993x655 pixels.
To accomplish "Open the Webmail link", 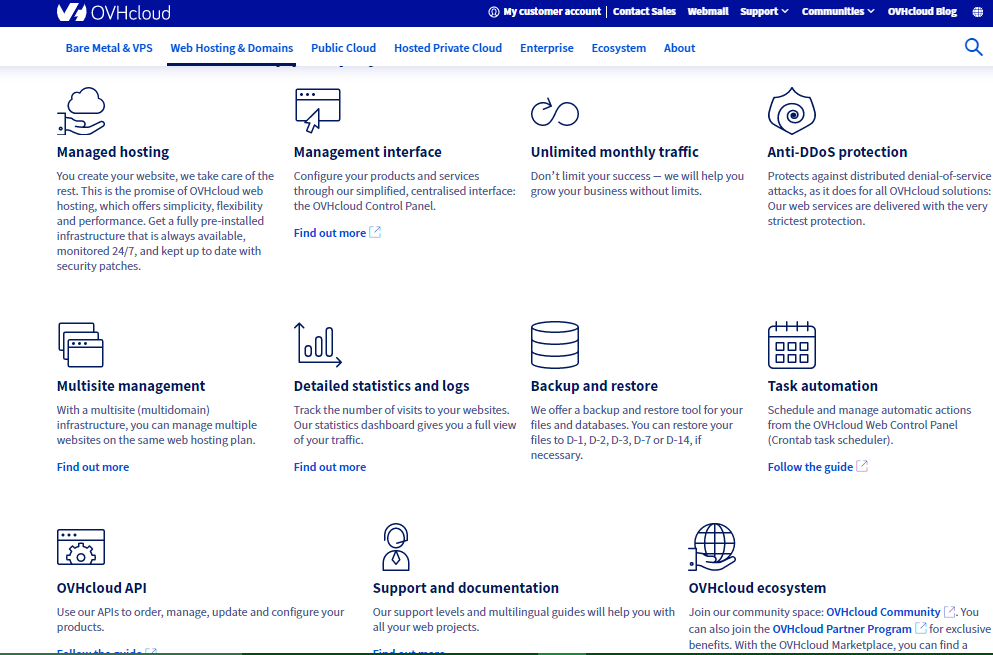I will tap(708, 11).
